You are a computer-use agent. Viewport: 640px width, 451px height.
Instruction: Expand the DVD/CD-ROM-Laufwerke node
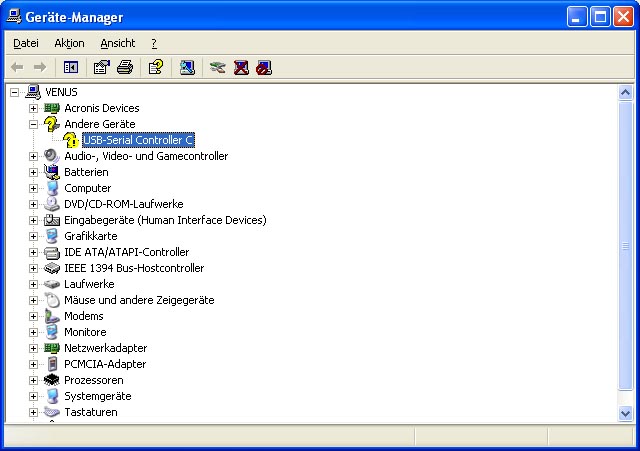point(33,204)
